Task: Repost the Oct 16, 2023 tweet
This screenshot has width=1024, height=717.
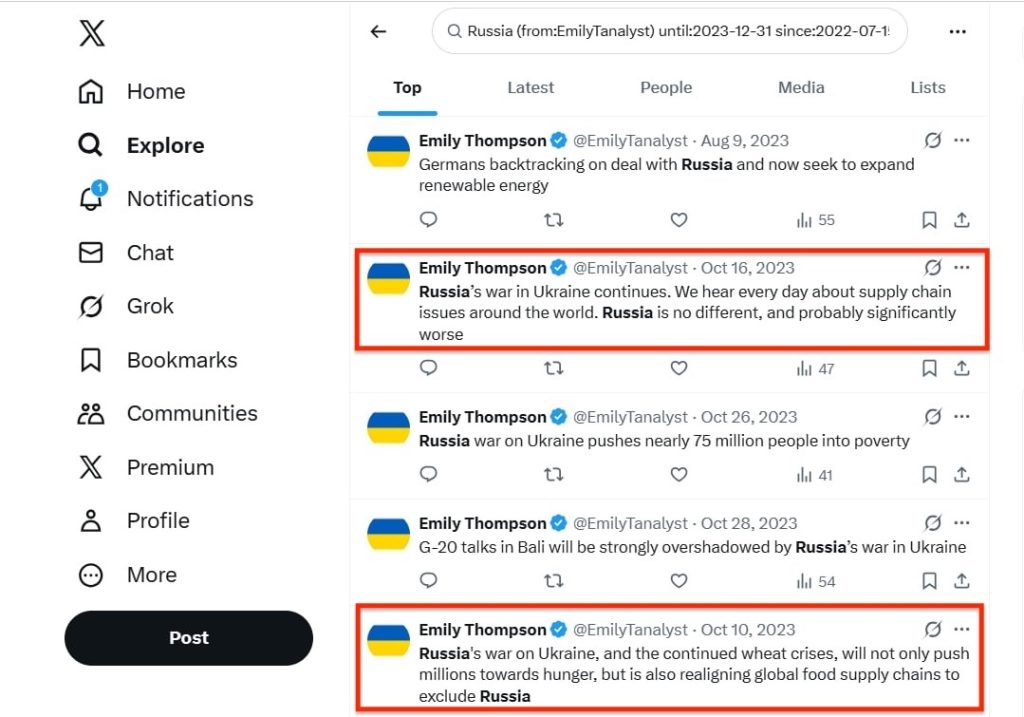Action: (x=553, y=368)
